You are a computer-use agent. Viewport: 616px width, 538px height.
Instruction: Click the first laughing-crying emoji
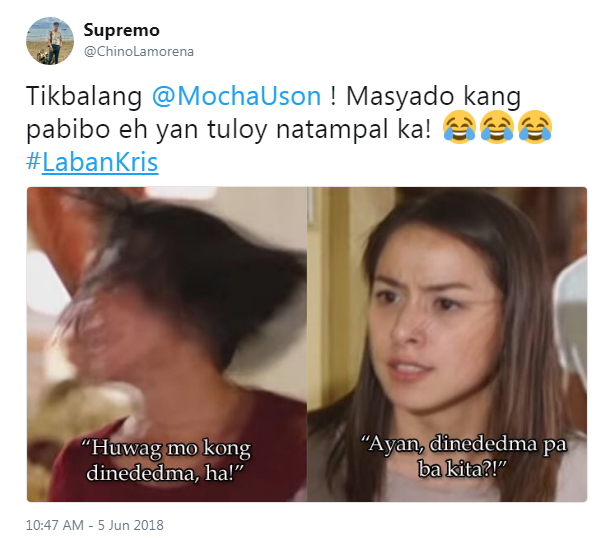pyautogui.click(x=459, y=127)
